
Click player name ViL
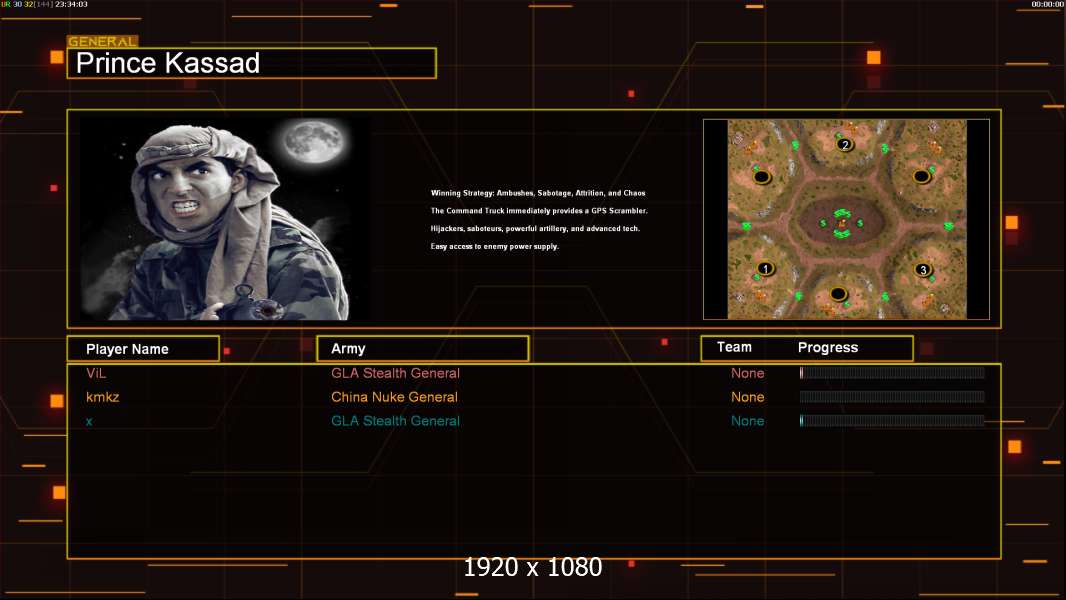(96, 373)
